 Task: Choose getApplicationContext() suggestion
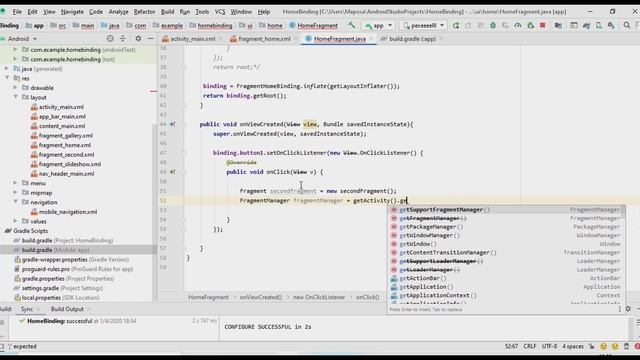[x=505, y=295]
